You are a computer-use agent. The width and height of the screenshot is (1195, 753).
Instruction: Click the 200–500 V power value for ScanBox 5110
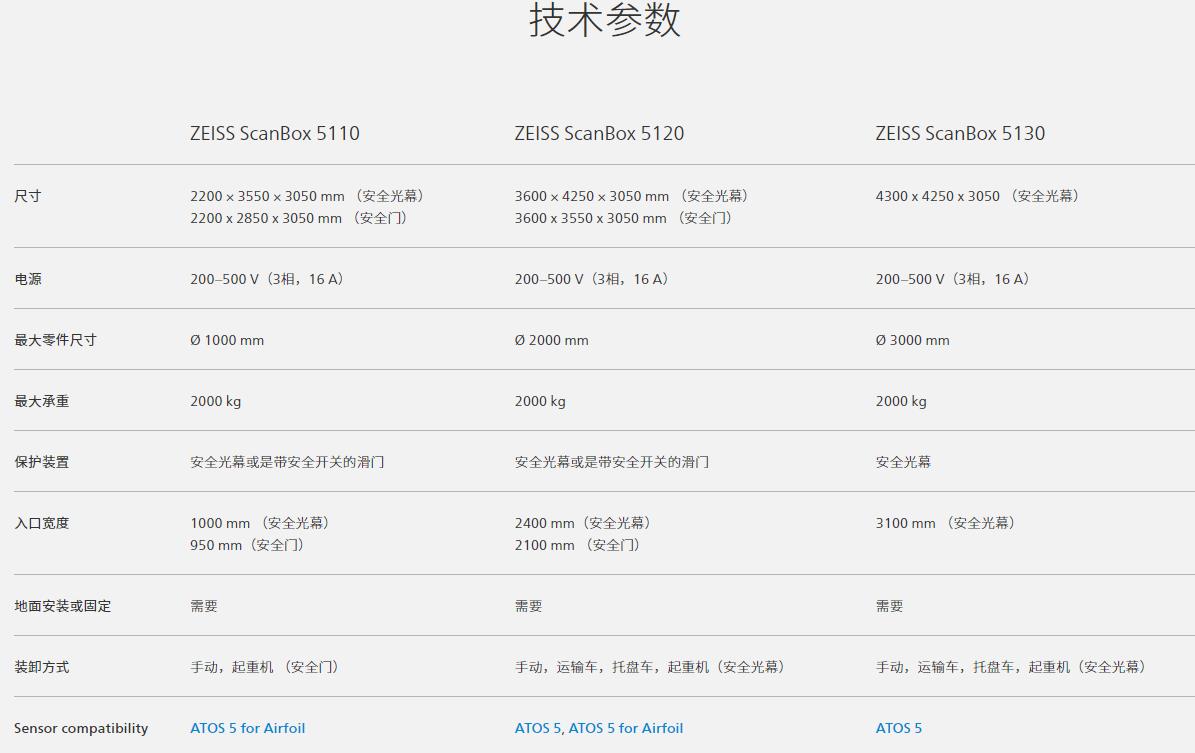pos(267,279)
